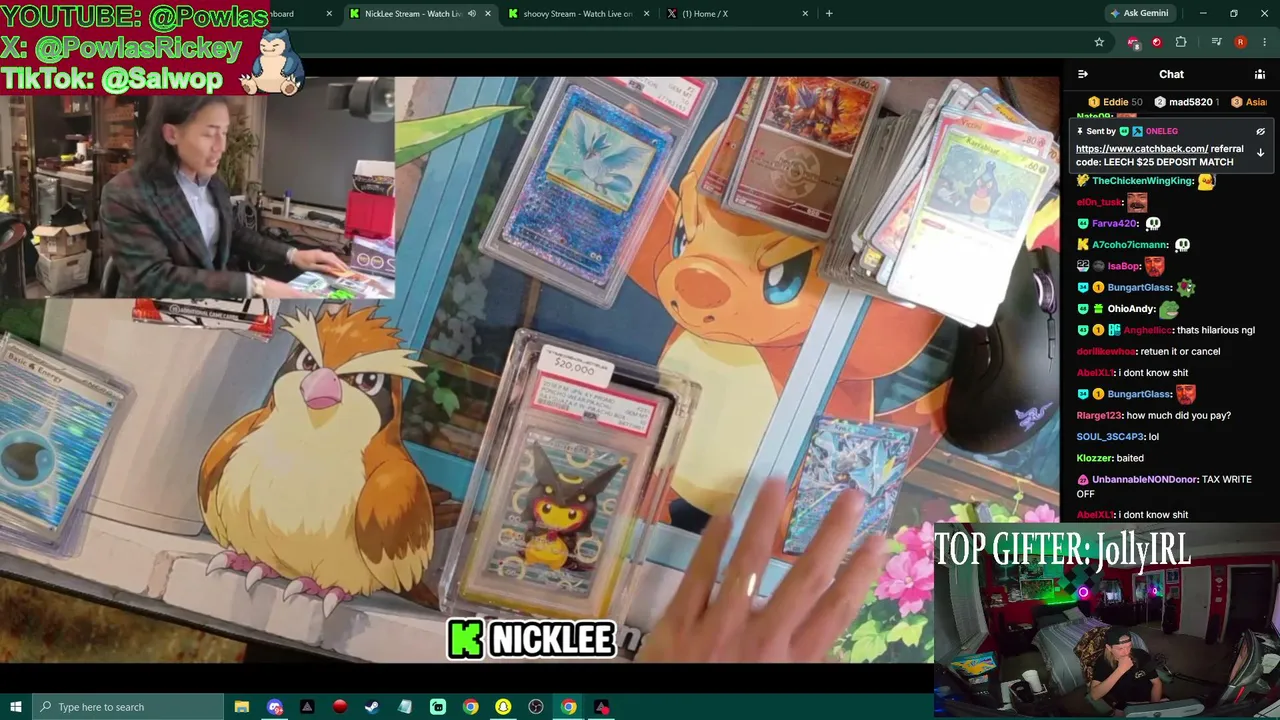
Task: Open Discord from the taskbar
Action: coord(275,707)
